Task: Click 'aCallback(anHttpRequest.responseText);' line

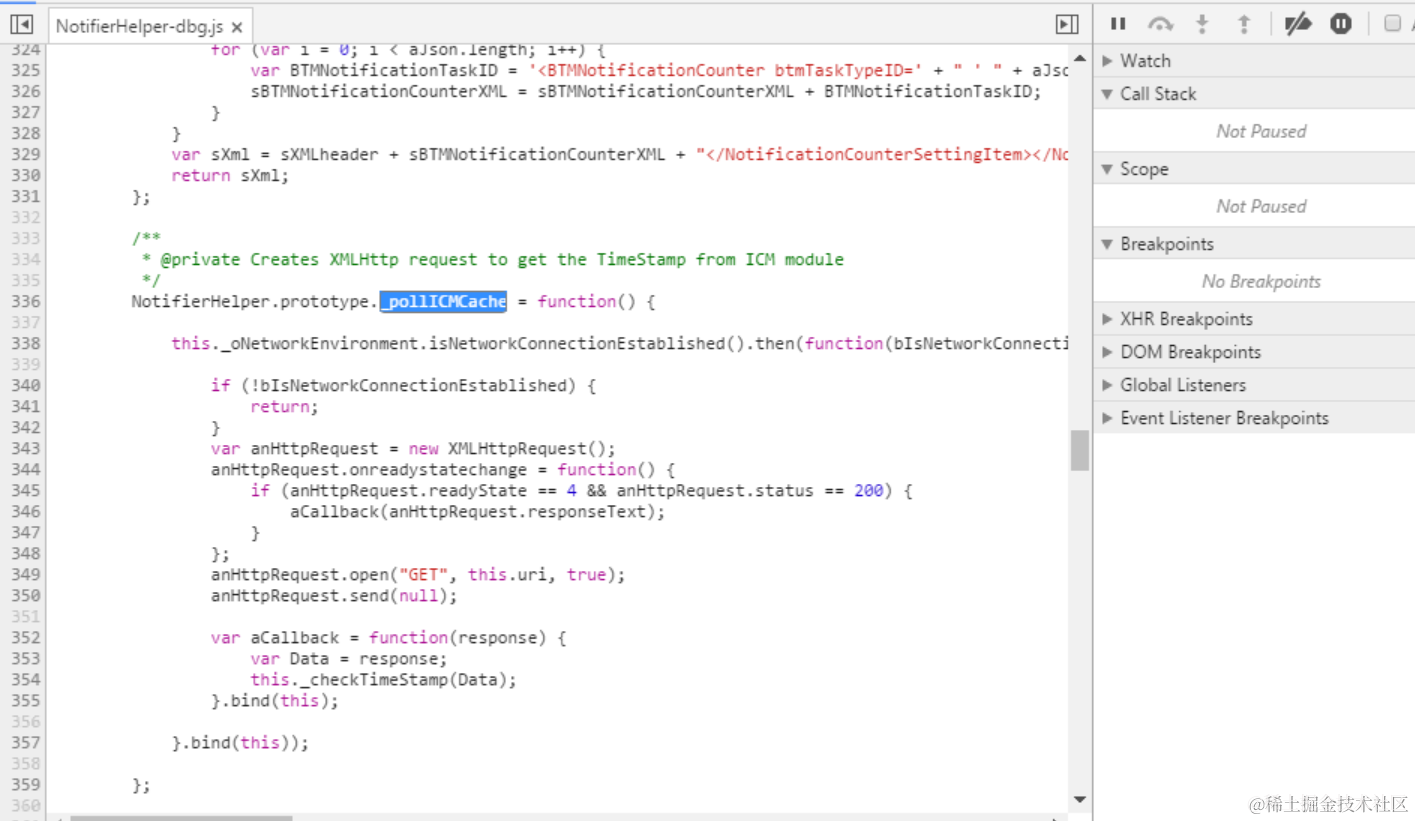Action: point(478,511)
